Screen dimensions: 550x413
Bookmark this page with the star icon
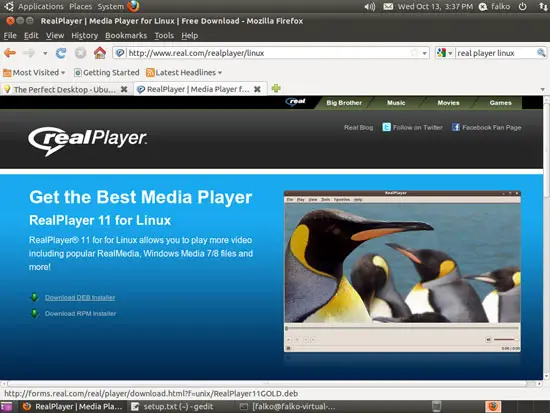(415, 53)
